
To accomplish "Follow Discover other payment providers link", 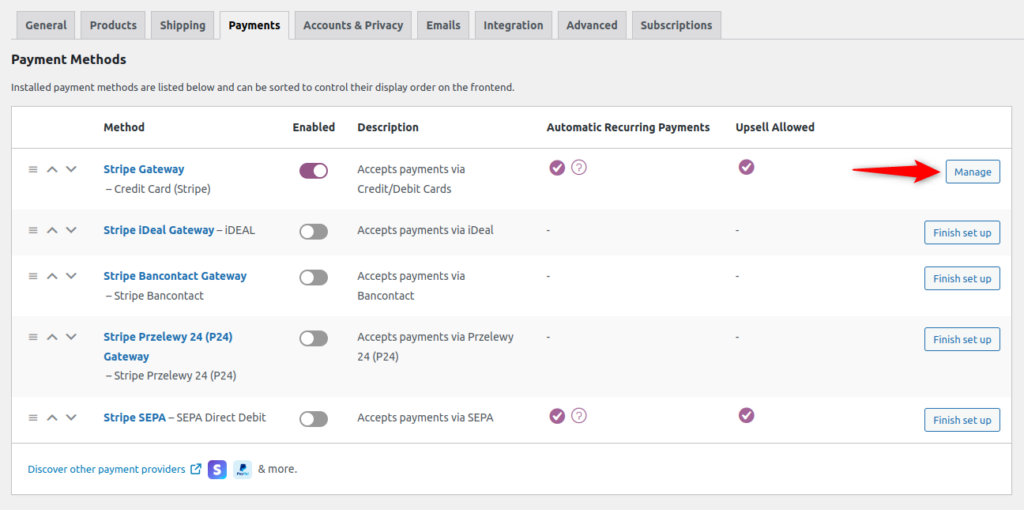I will pyautogui.click(x=114, y=469).
